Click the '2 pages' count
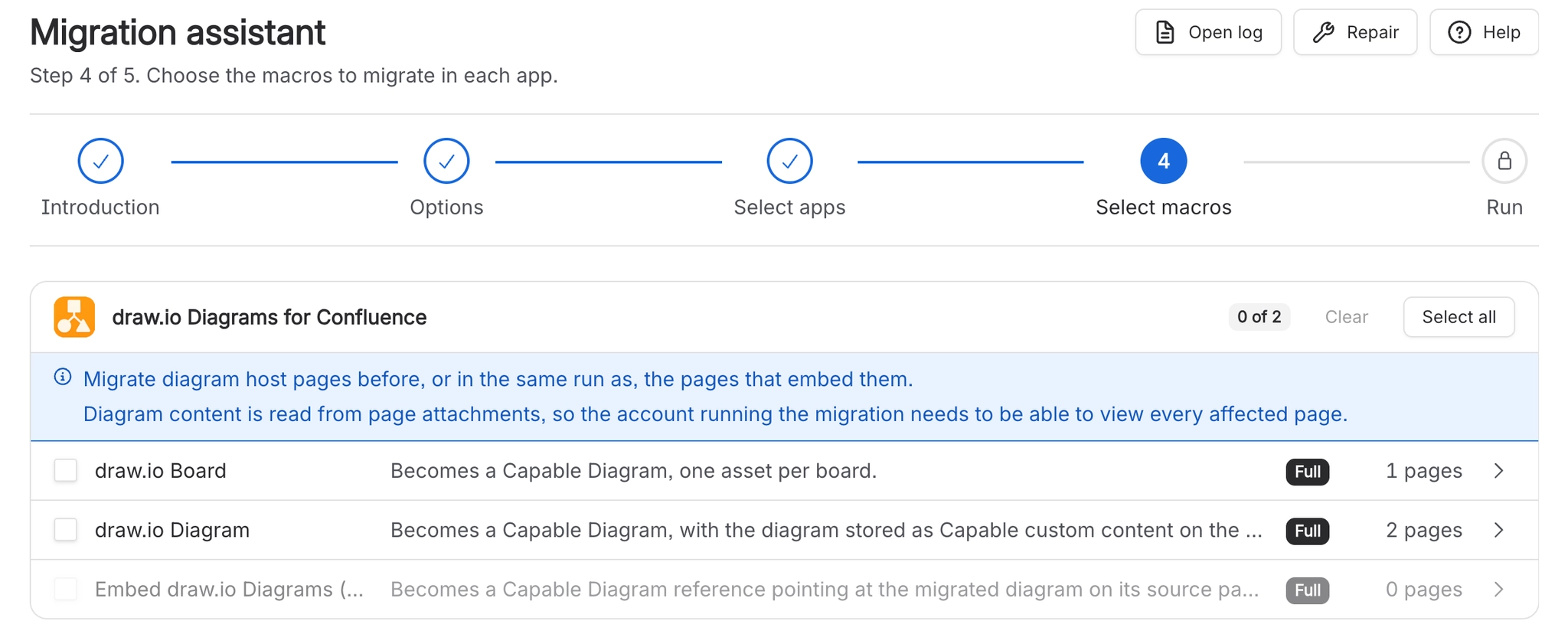 (x=1424, y=531)
